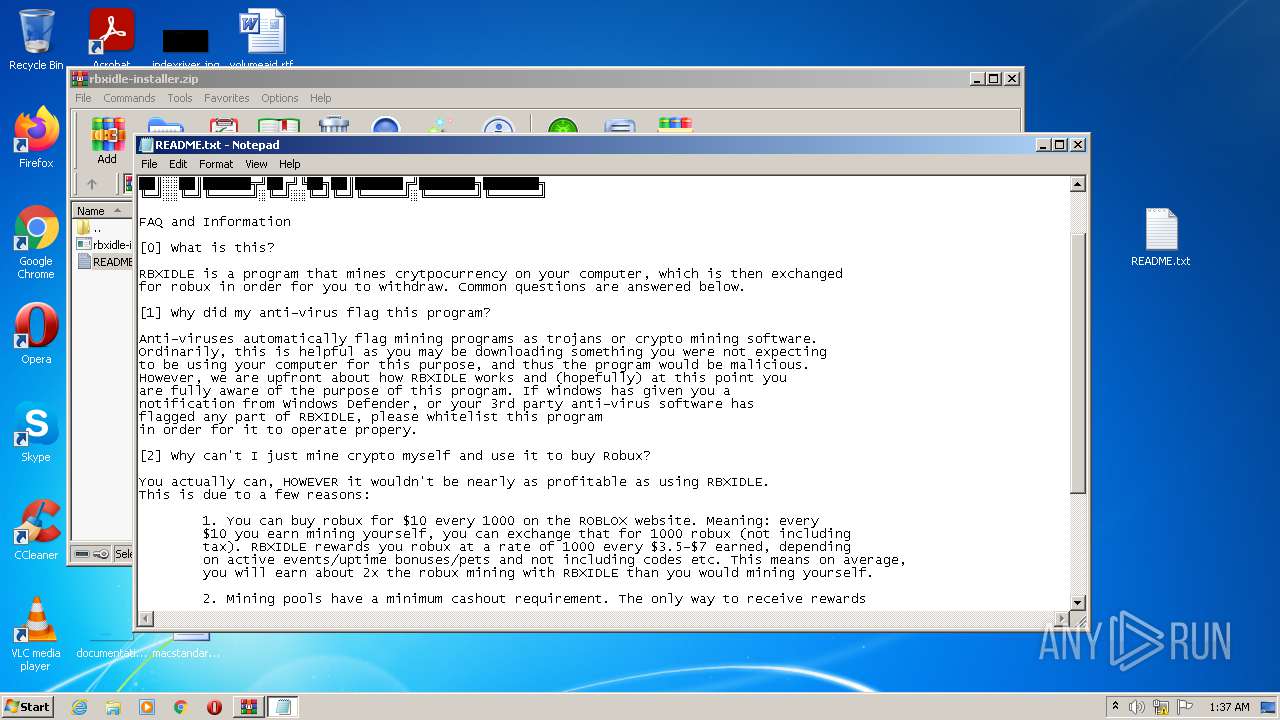The height and width of the screenshot is (720, 1280).
Task: Minimize the WinRAR window
Action: (x=976, y=79)
